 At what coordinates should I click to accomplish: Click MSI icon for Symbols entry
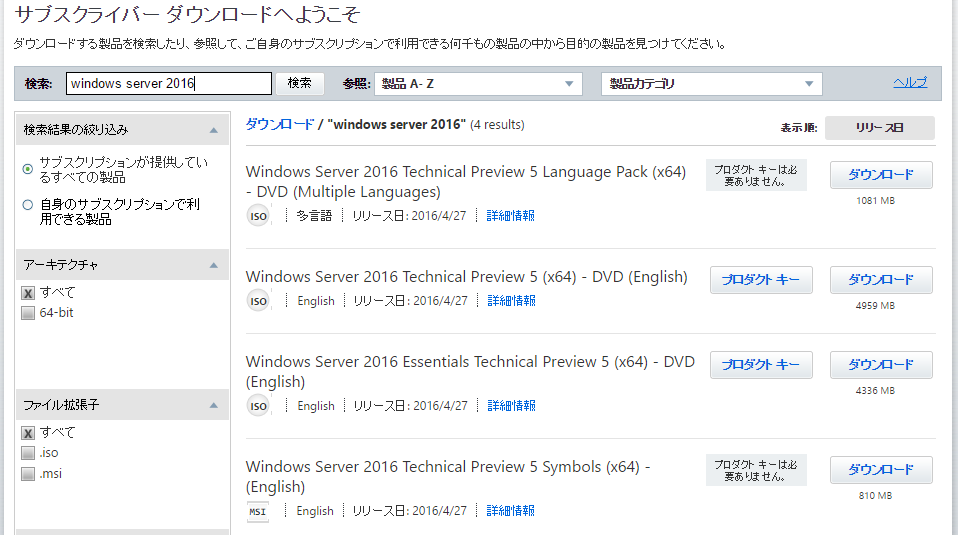pyautogui.click(x=258, y=511)
